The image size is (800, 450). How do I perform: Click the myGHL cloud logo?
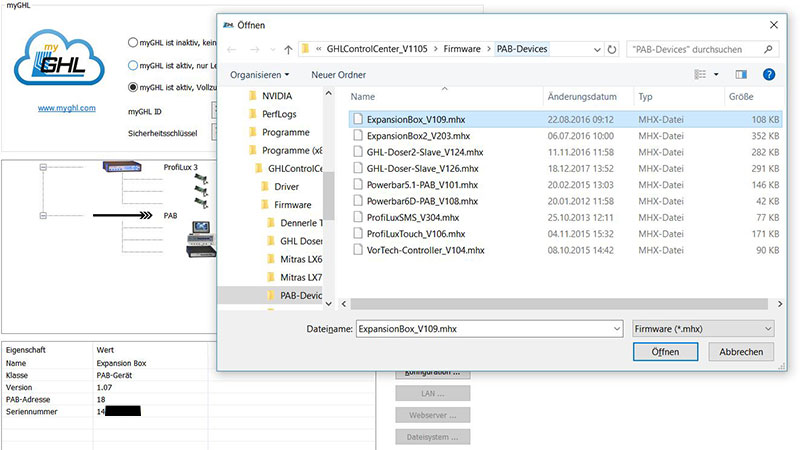[59, 59]
